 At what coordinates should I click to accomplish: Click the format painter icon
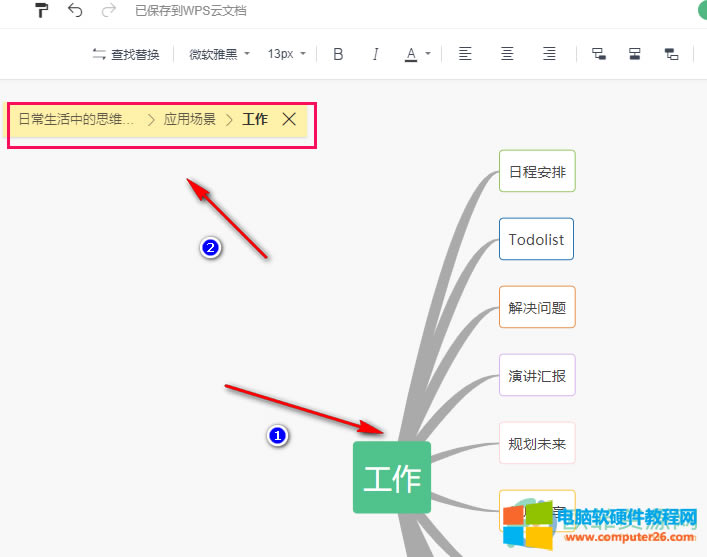tap(41, 11)
